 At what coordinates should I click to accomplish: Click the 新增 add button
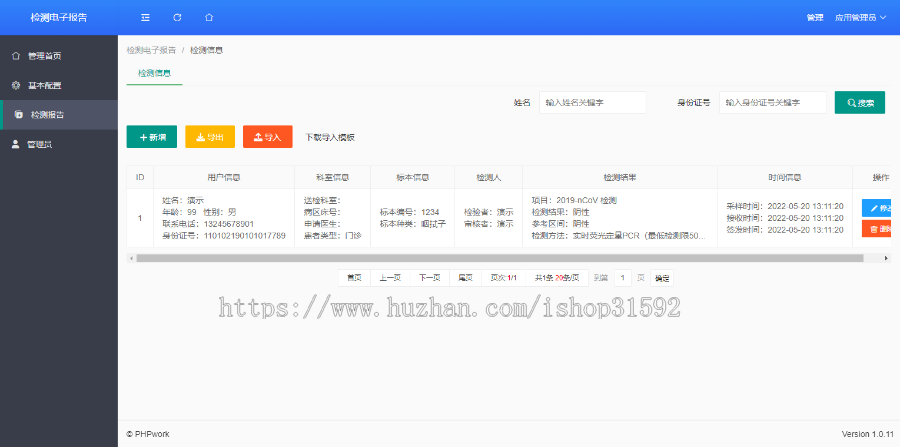pos(152,137)
